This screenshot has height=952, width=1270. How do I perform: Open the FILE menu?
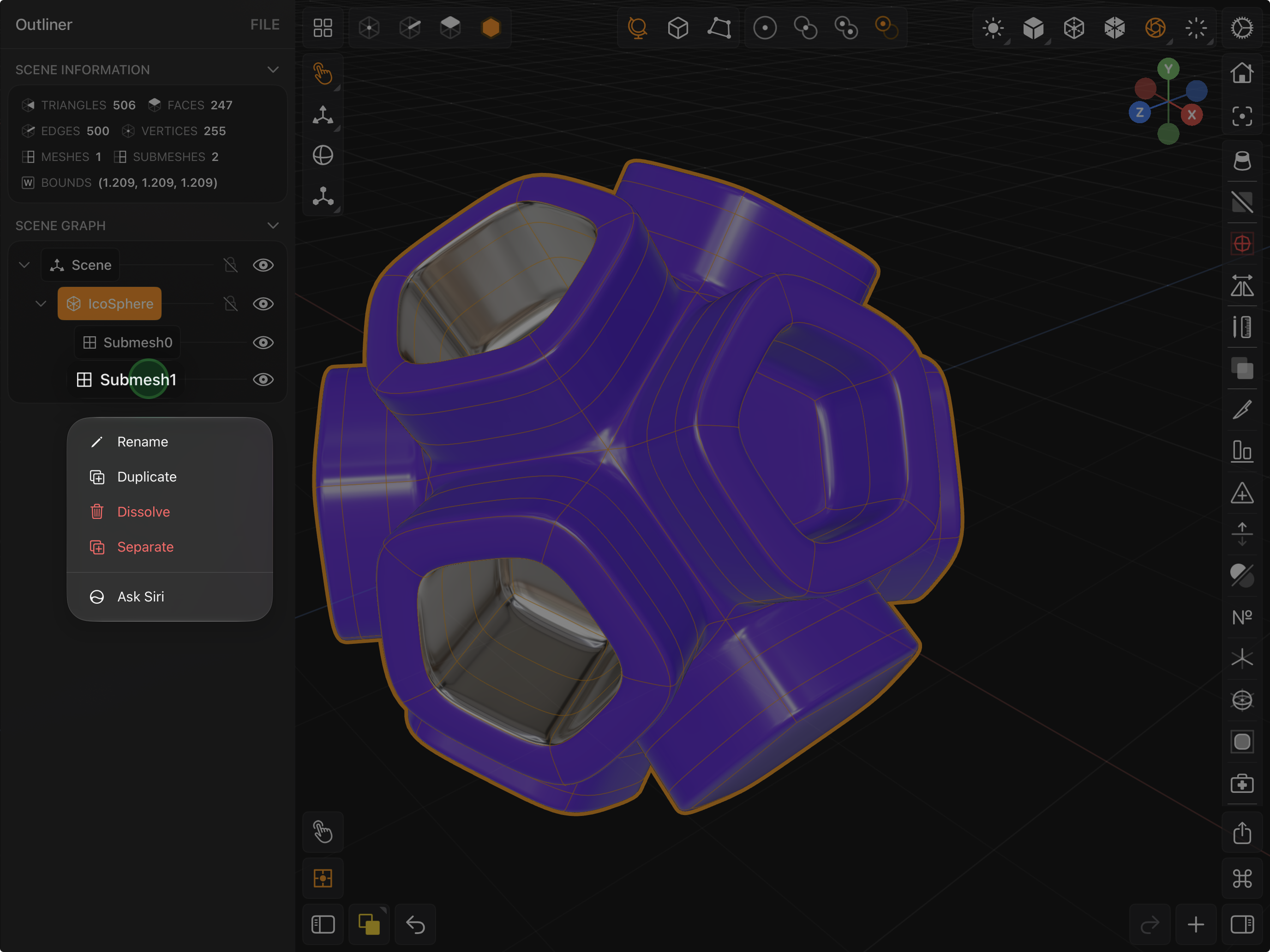265,24
